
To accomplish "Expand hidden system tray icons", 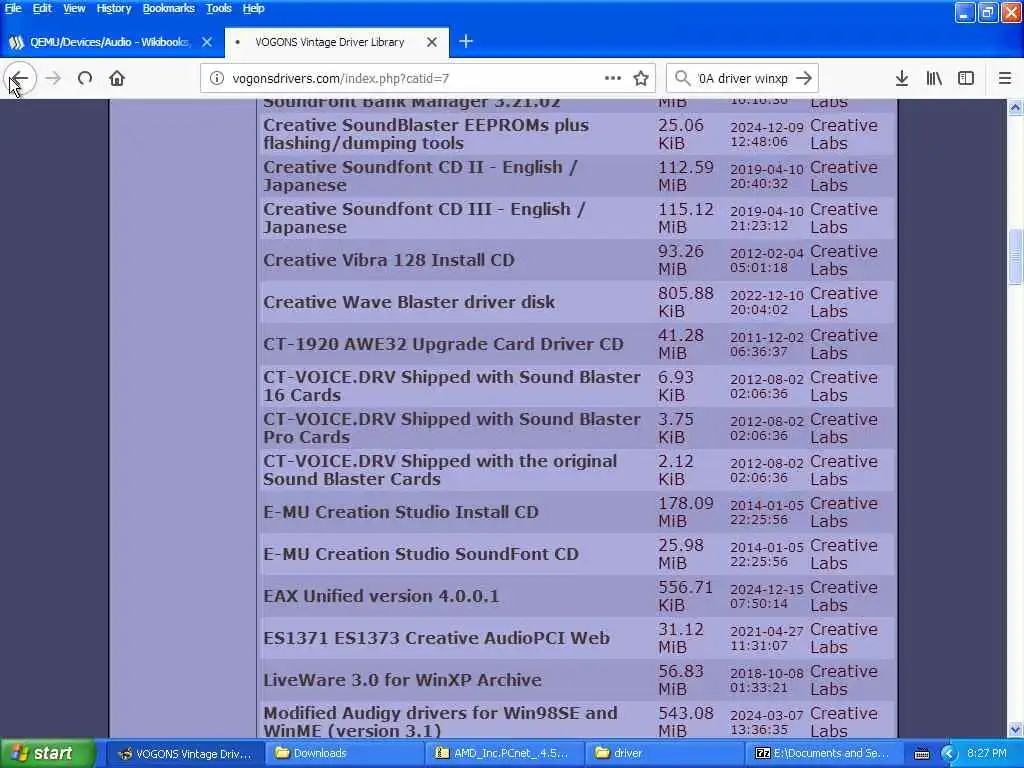I will [x=949, y=754].
